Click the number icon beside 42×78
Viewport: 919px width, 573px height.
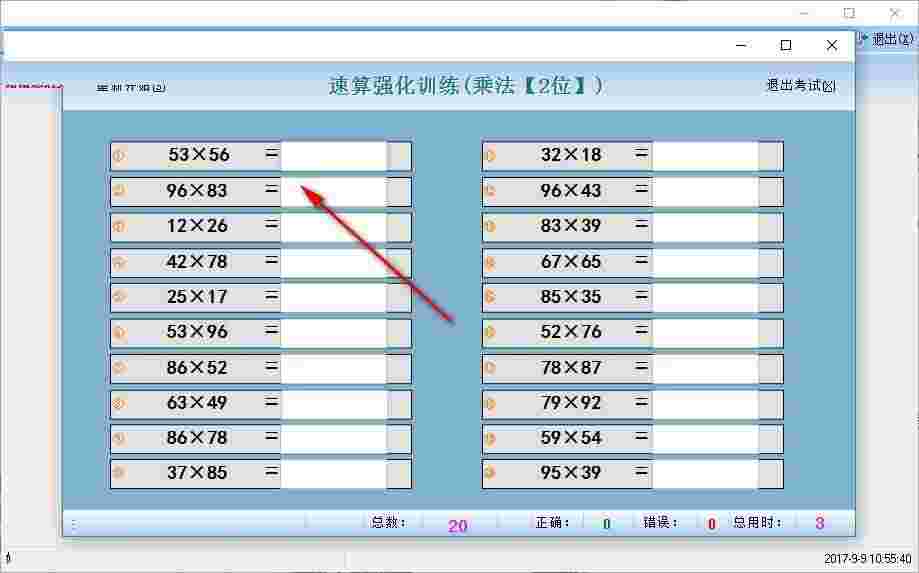(119, 262)
